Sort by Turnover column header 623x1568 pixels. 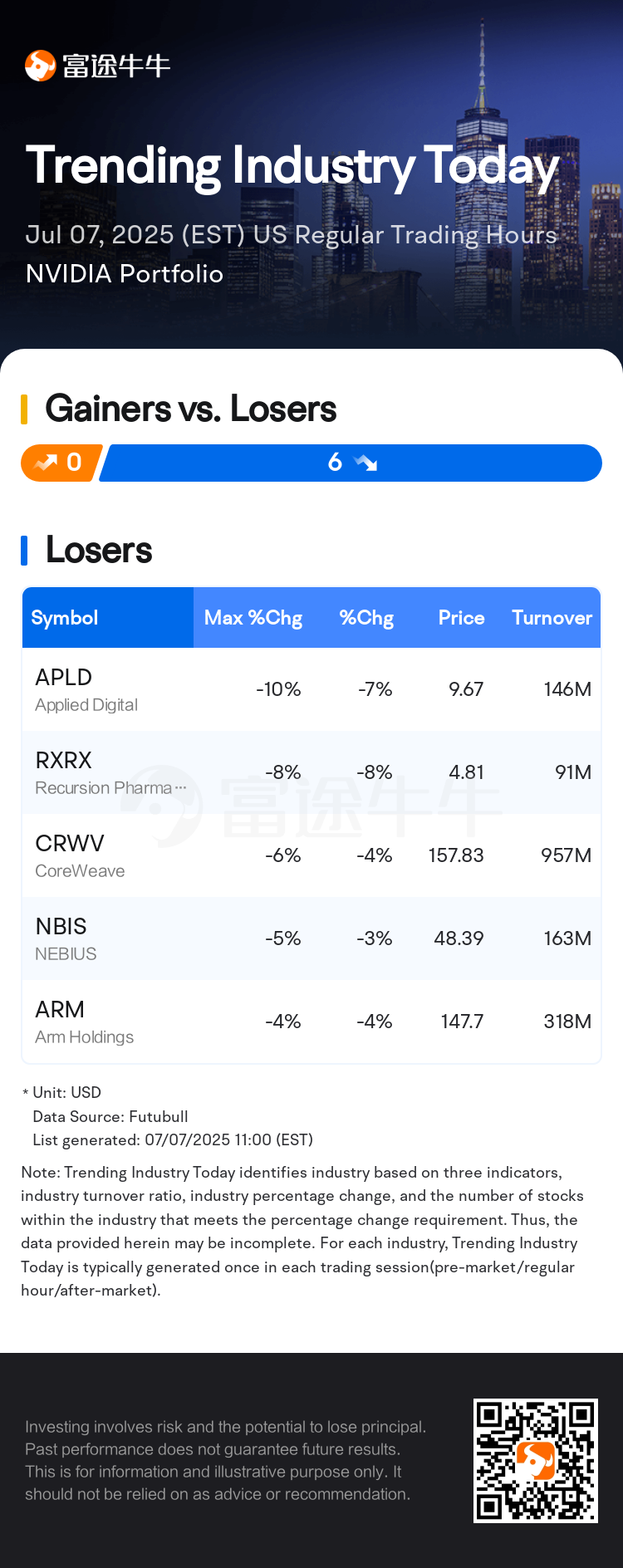pos(552,618)
